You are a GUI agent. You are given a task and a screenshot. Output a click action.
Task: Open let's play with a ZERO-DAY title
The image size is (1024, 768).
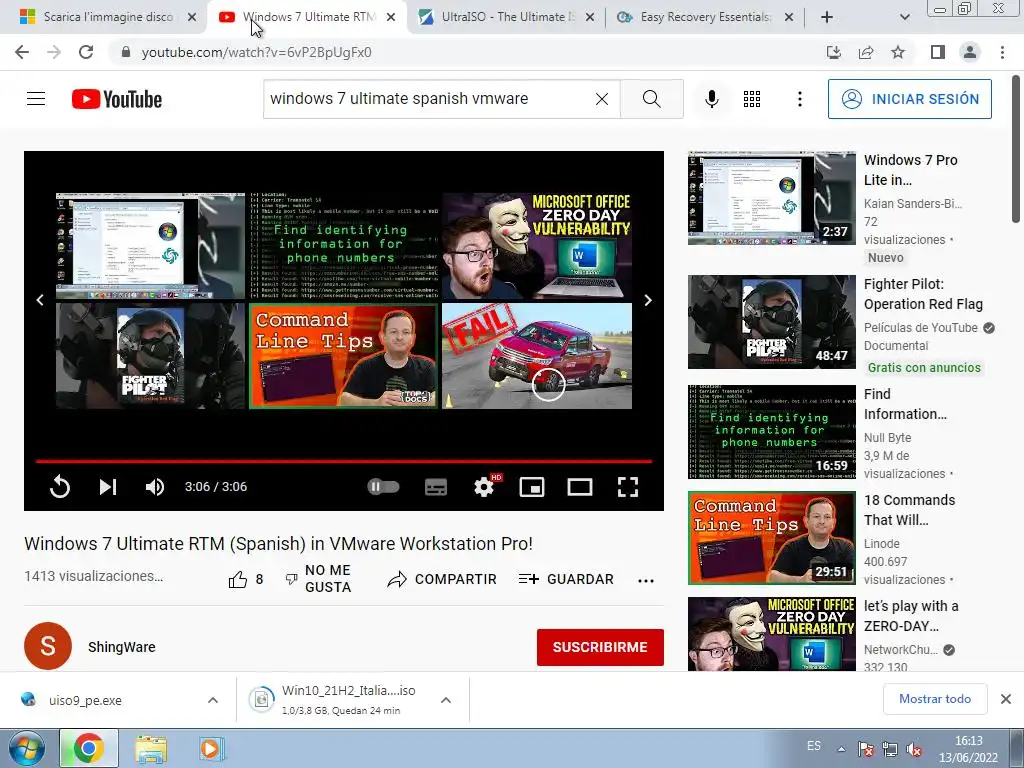(911, 616)
